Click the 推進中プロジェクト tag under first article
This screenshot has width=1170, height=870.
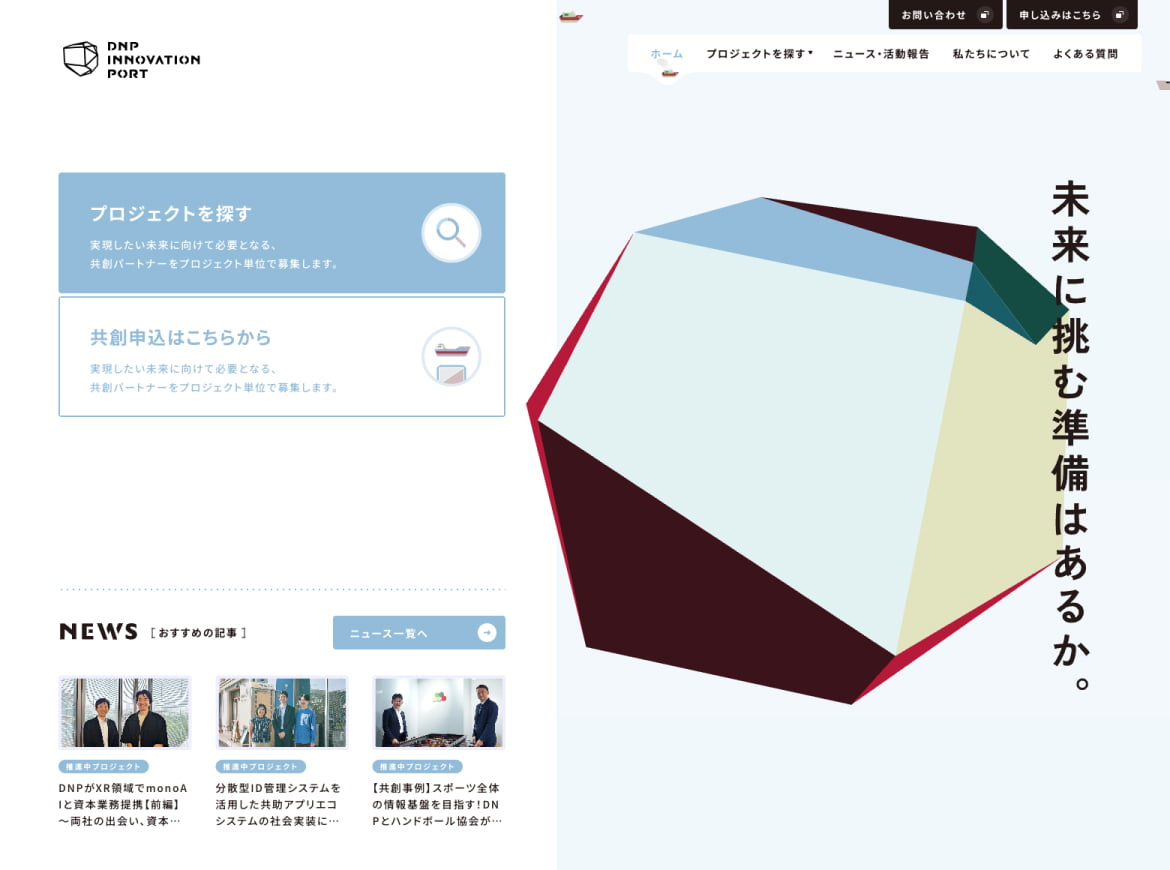(x=104, y=766)
